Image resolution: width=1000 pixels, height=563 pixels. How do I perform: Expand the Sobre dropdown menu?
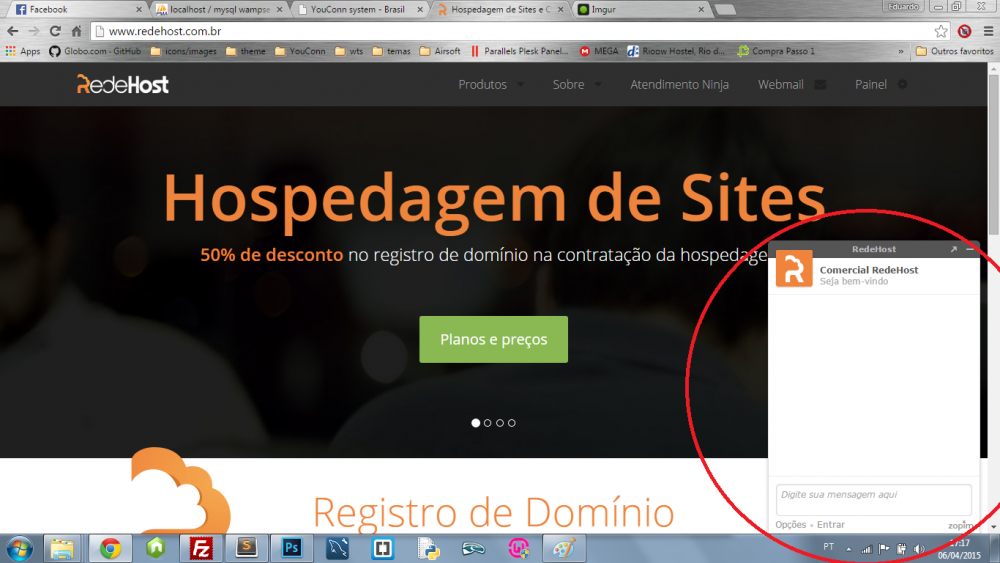pyautogui.click(x=577, y=85)
